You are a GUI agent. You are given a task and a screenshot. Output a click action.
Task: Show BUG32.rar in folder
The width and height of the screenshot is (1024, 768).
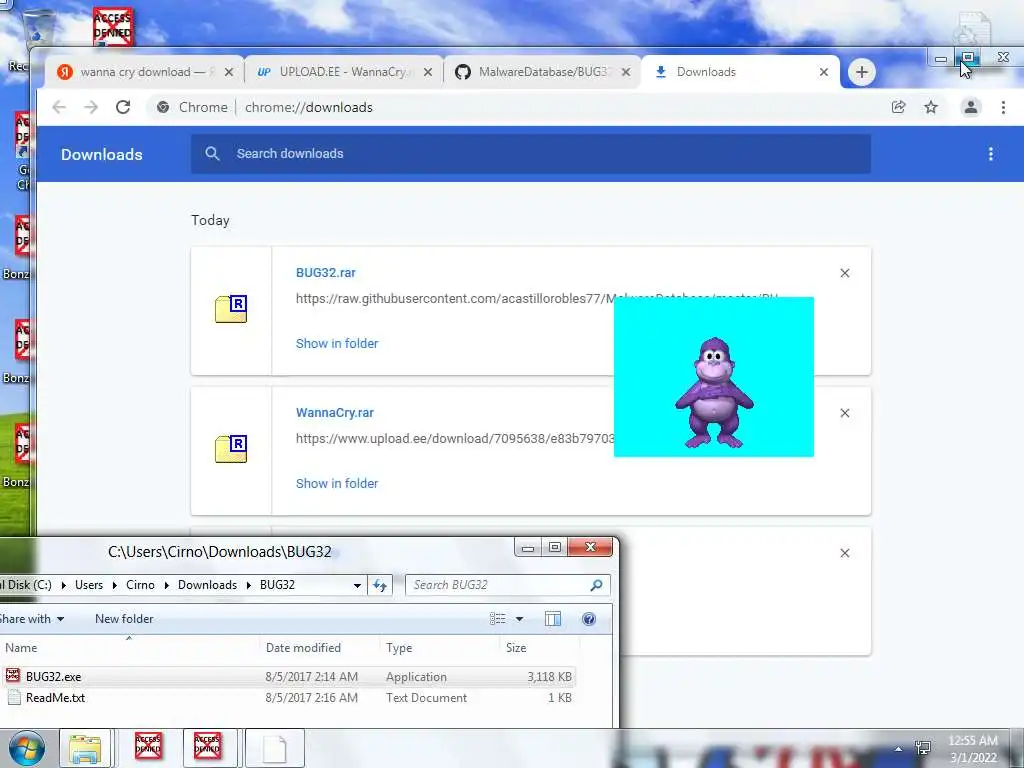pyautogui.click(x=337, y=344)
